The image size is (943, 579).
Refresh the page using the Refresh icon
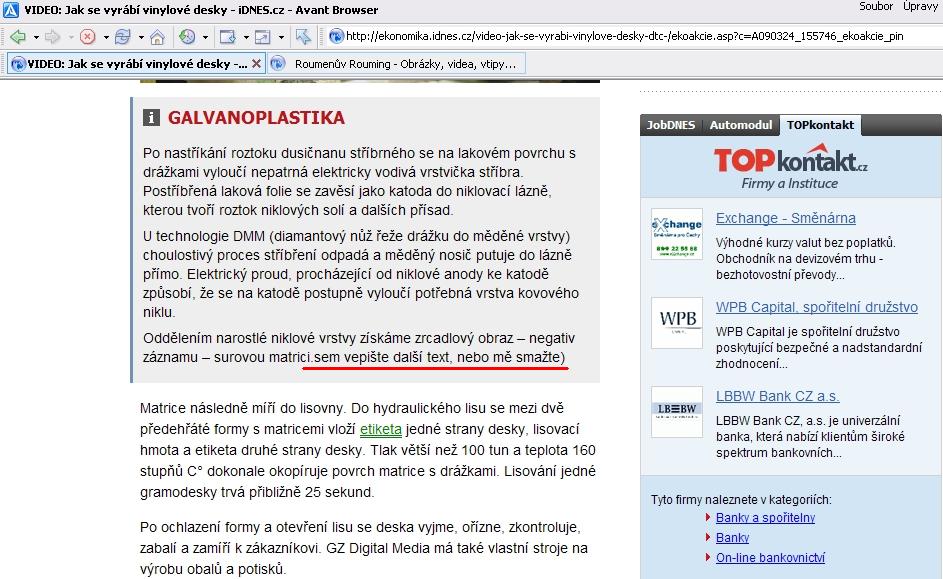tap(123, 37)
